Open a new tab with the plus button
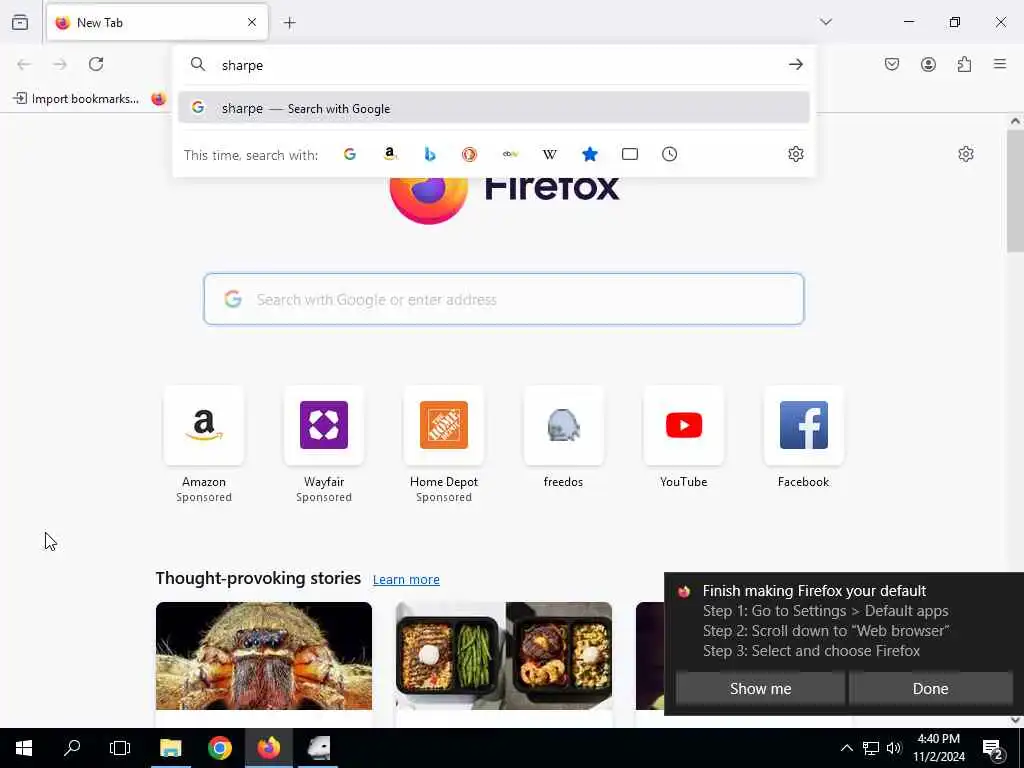This screenshot has width=1024, height=768. click(290, 23)
